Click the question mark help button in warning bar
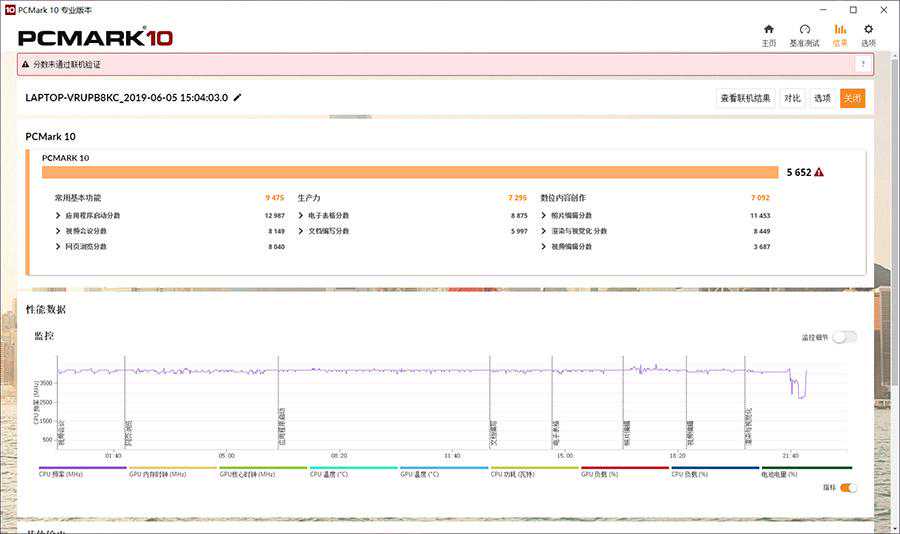900x534 pixels. 862,64
